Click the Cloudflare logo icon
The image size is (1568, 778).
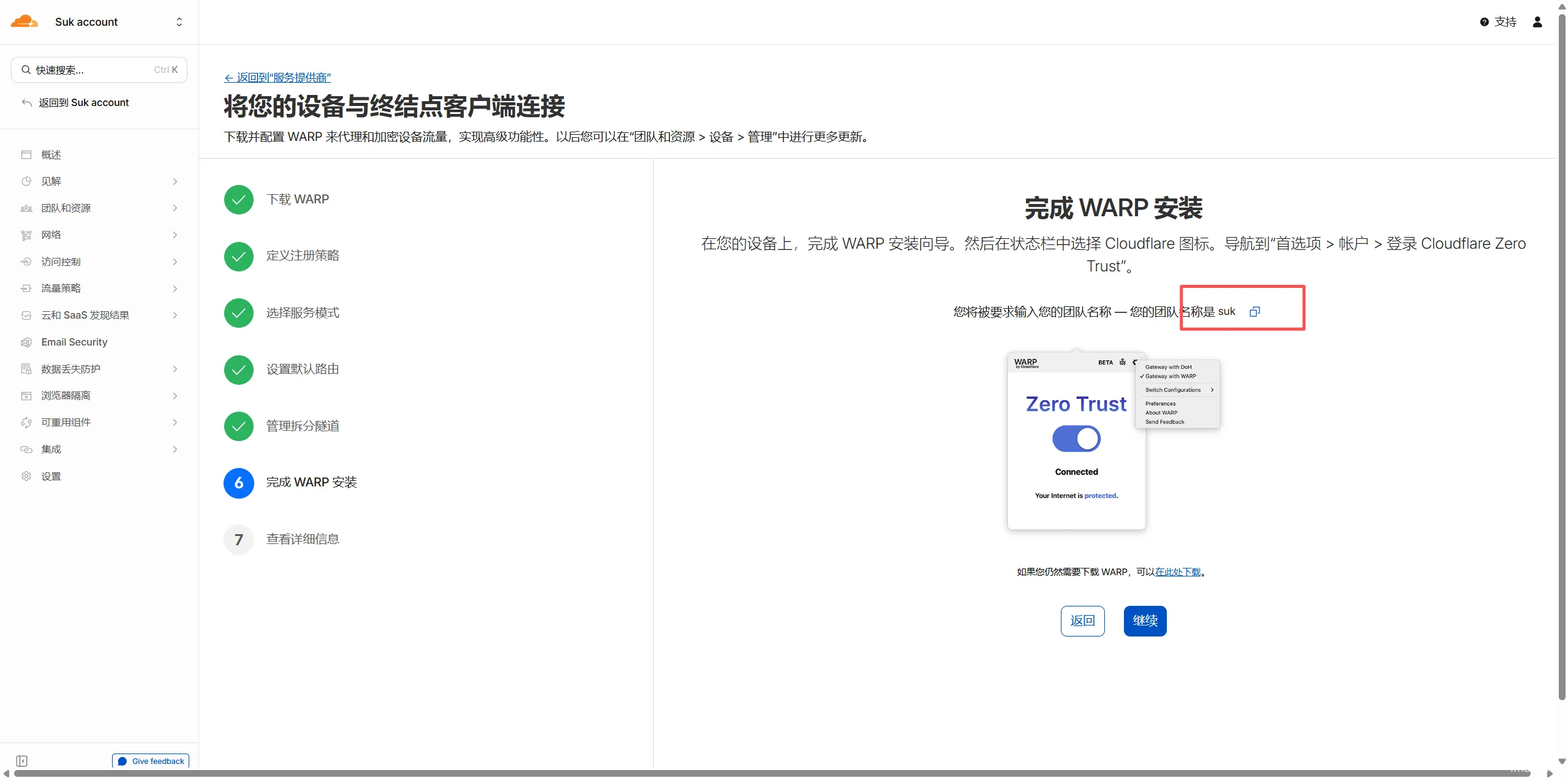pyautogui.click(x=24, y=22)
